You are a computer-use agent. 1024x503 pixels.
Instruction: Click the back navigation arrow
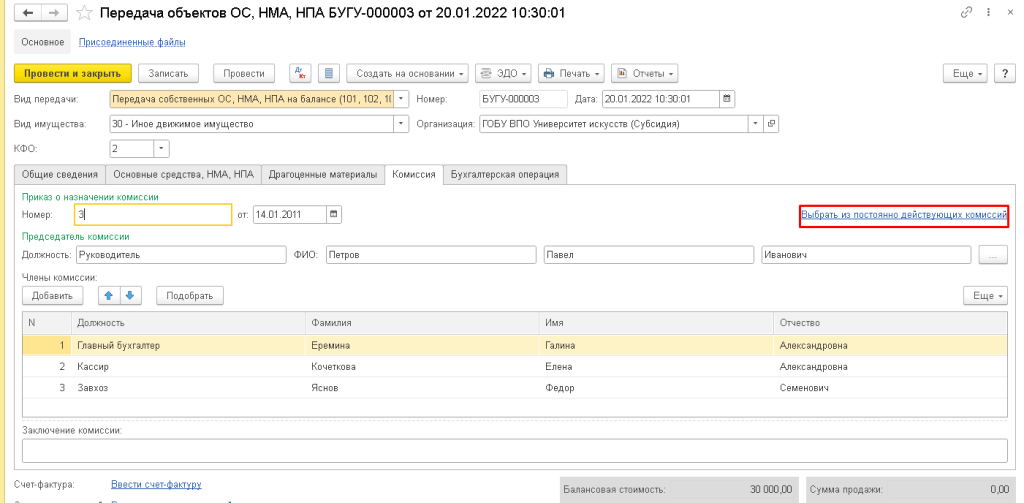(x=27, y=13)
